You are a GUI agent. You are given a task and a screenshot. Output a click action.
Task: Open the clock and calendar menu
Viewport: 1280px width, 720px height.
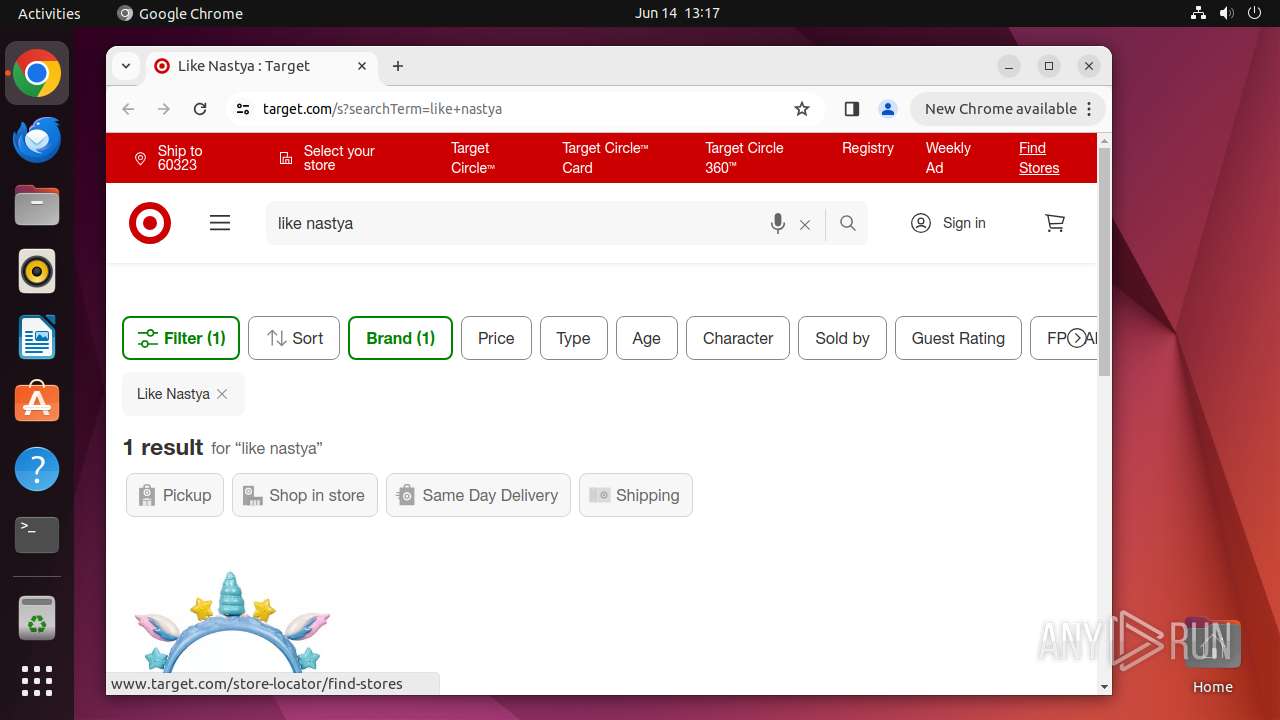(x=677, y=13)
